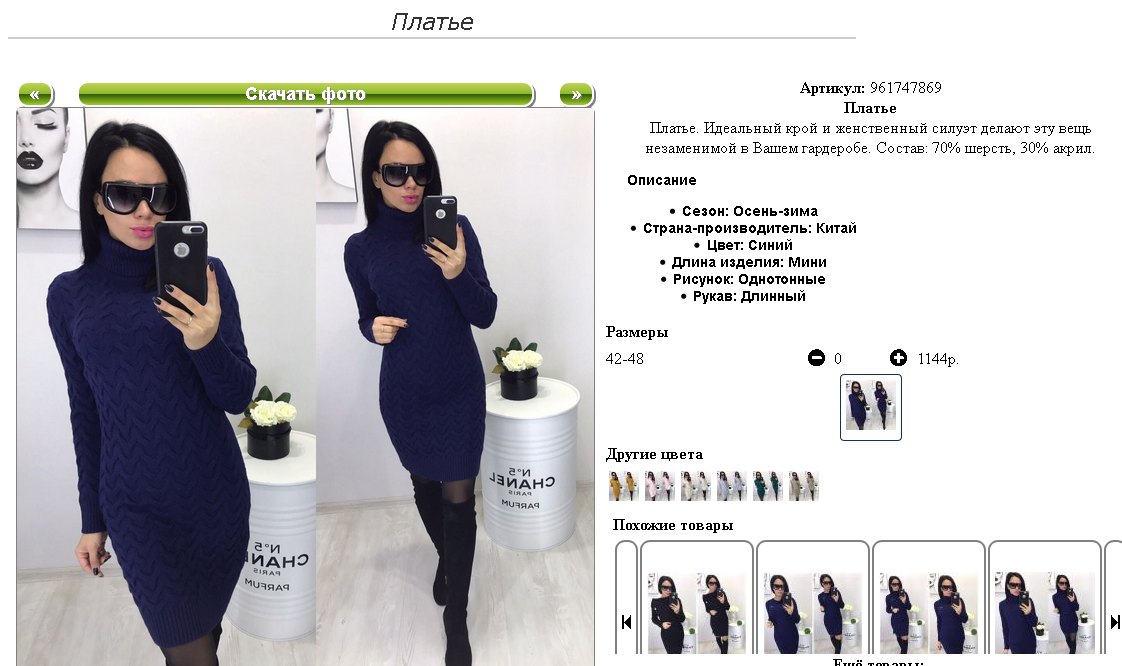The width and height of the screenshot is (1122, 666).
Task: Choose the light grey color variant
Action: [x=732, y=486]
